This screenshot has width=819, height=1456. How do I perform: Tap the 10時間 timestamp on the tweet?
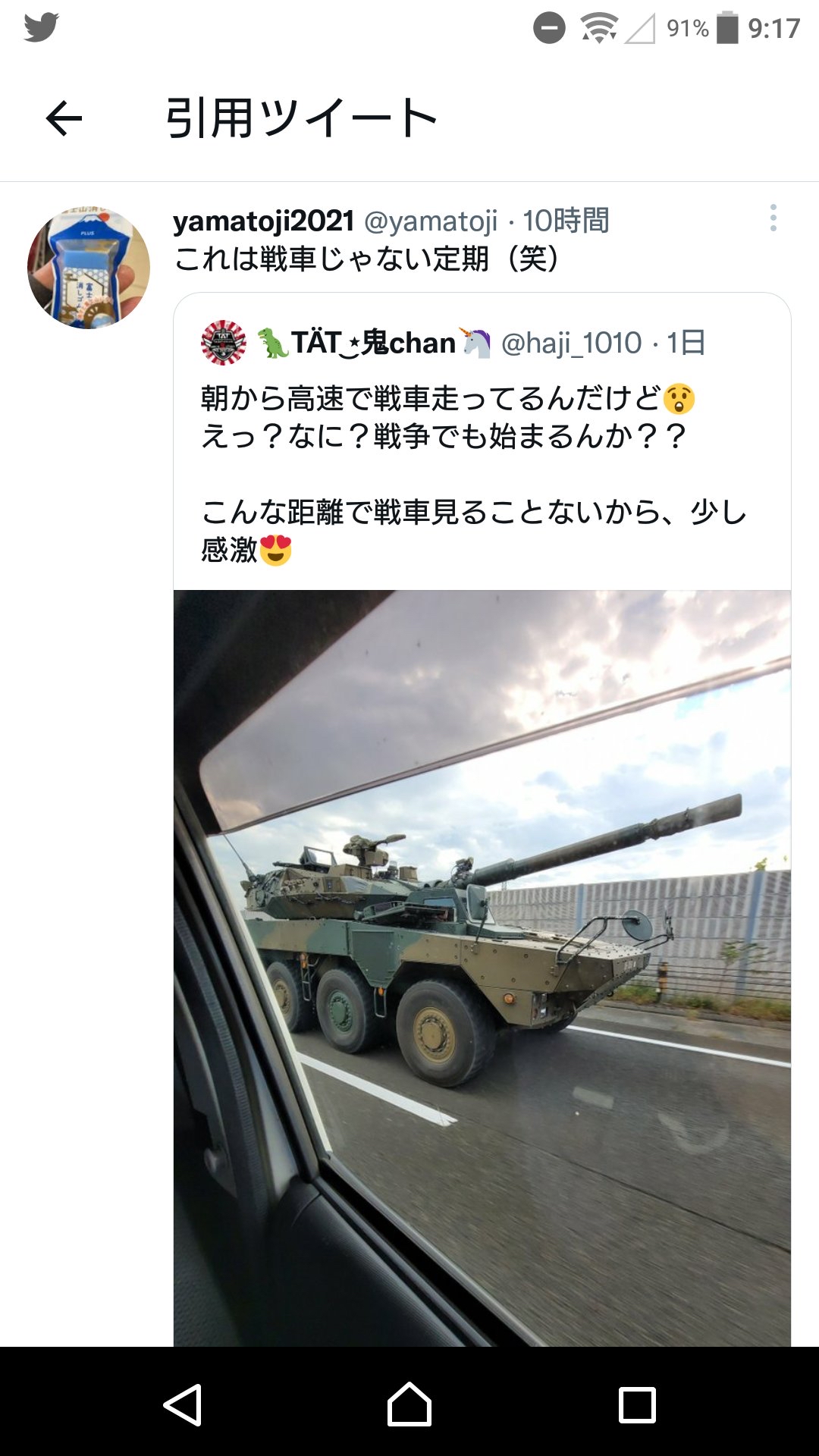coord(566,221)
